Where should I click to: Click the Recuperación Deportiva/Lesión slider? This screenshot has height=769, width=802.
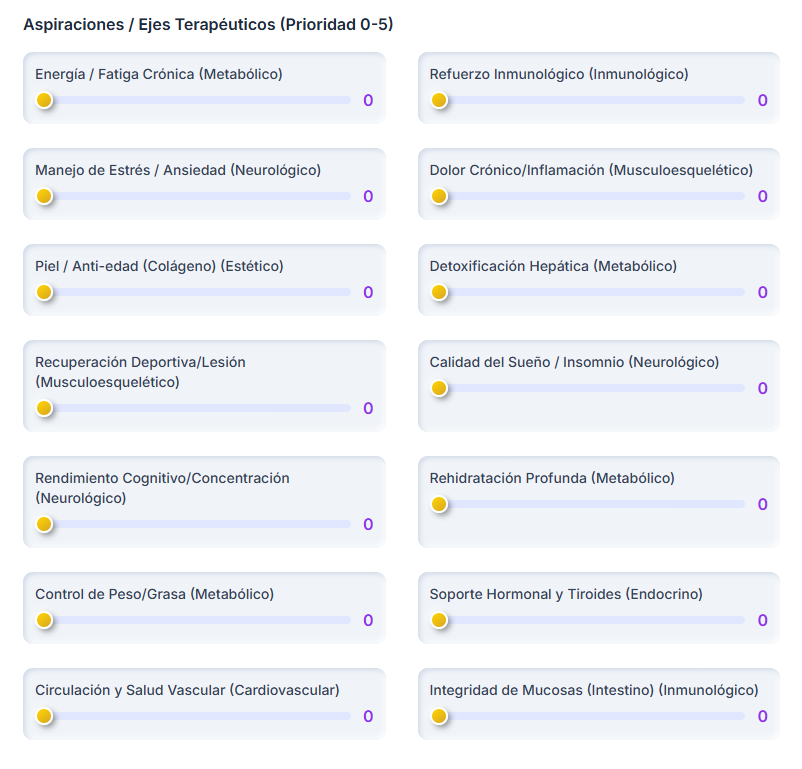click(x=44, y=409)
